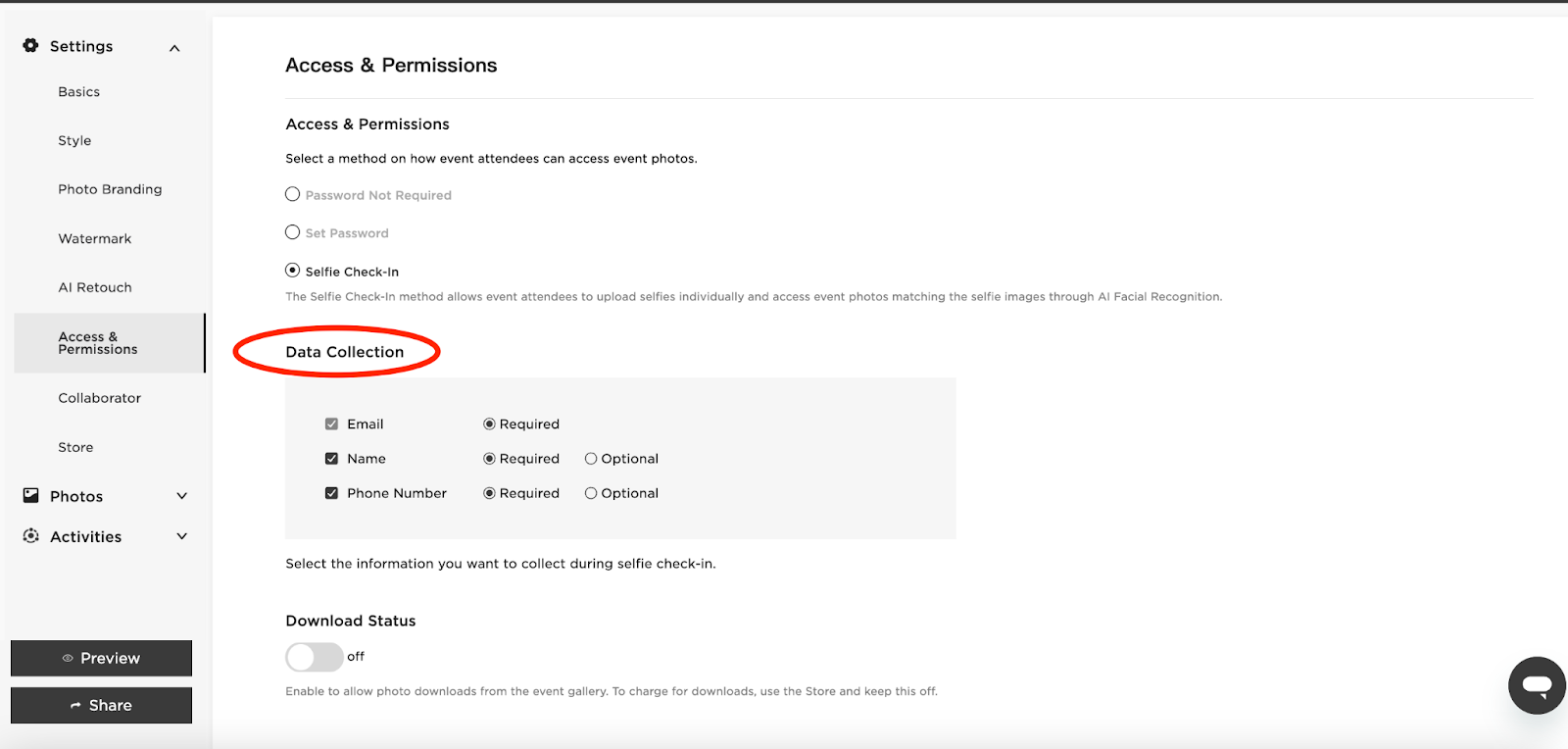Expand the Photos section chevron
Image resolution: width=1568 pixels, height=749 pixels.
(181, 496)
